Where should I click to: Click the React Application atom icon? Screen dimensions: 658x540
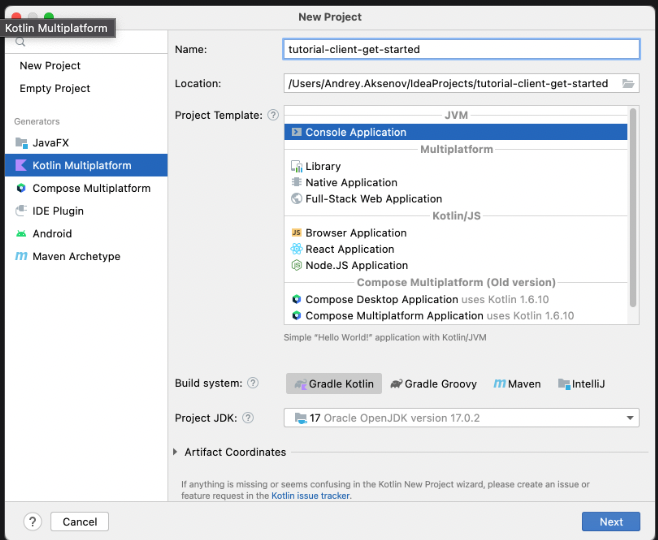click(297, 249)
